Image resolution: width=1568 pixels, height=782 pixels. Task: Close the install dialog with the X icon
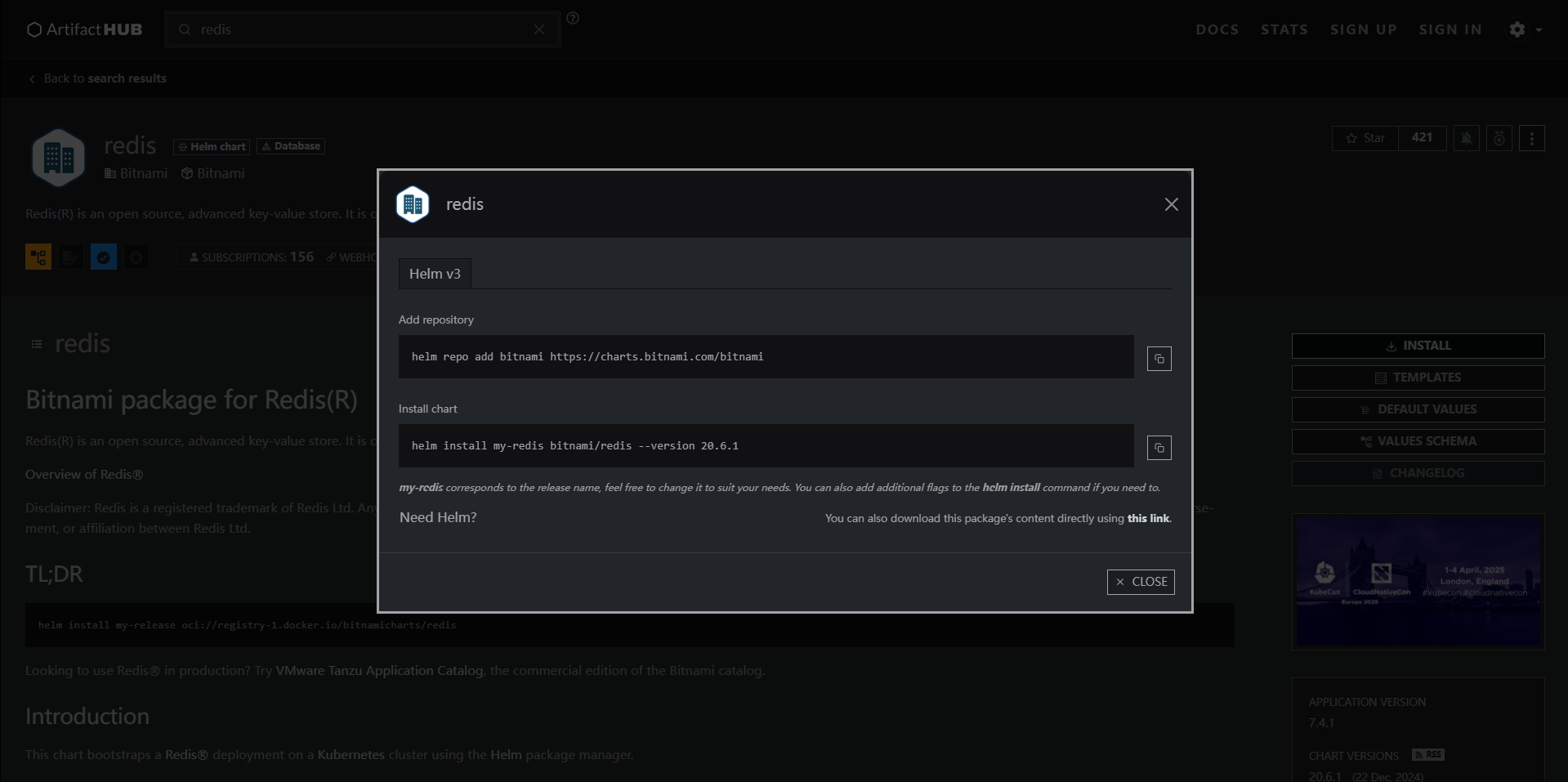click(1171, 204)
